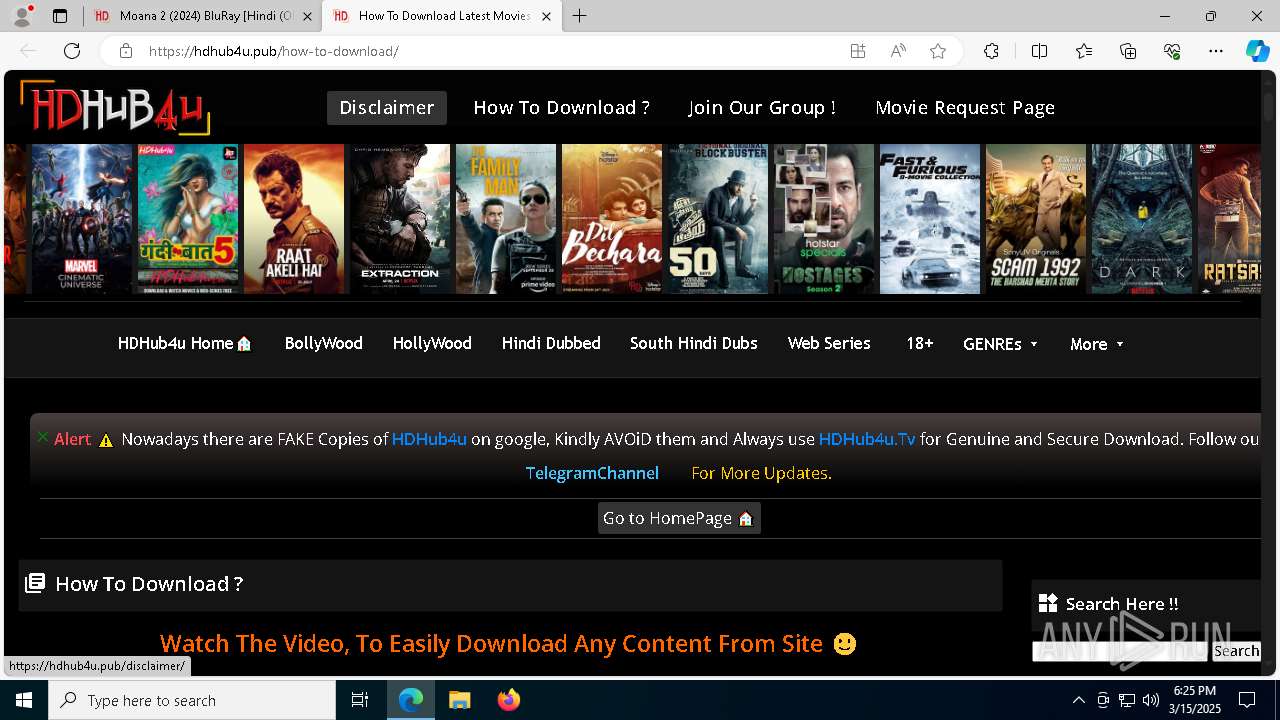Select How To Download Latest Movies tab
Image resolution: width=1280 pixels, height=720 pixels.
(x=441, y=16)
